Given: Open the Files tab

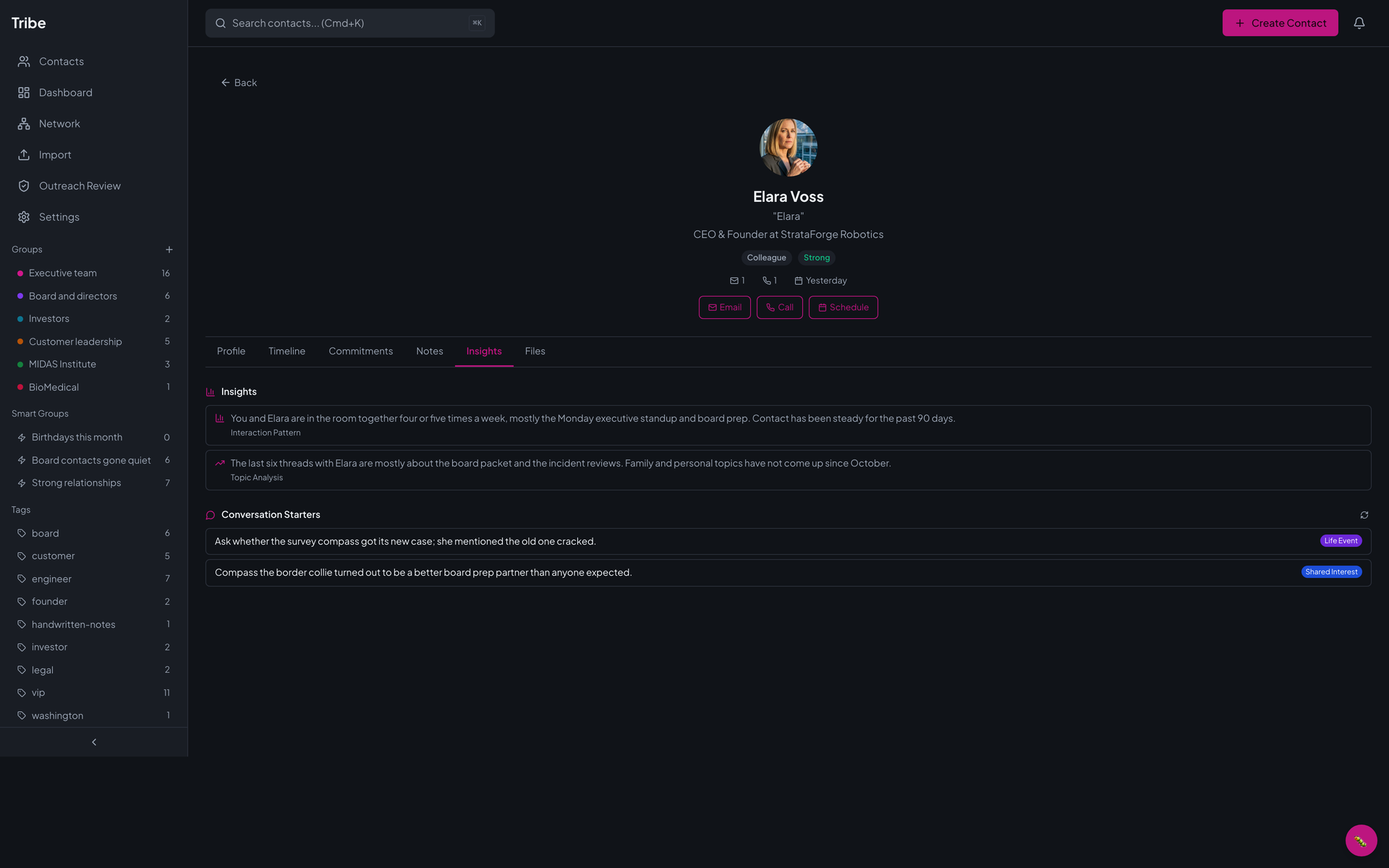Looking at the screenshot, I should click(535, 352).
